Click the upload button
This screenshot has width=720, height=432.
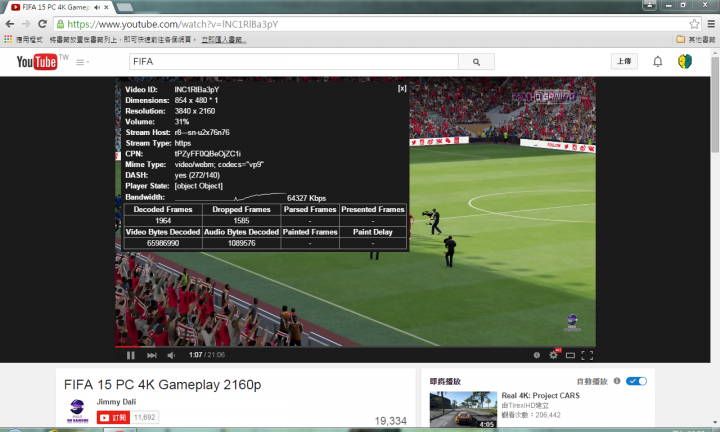(x=624, y=61)
